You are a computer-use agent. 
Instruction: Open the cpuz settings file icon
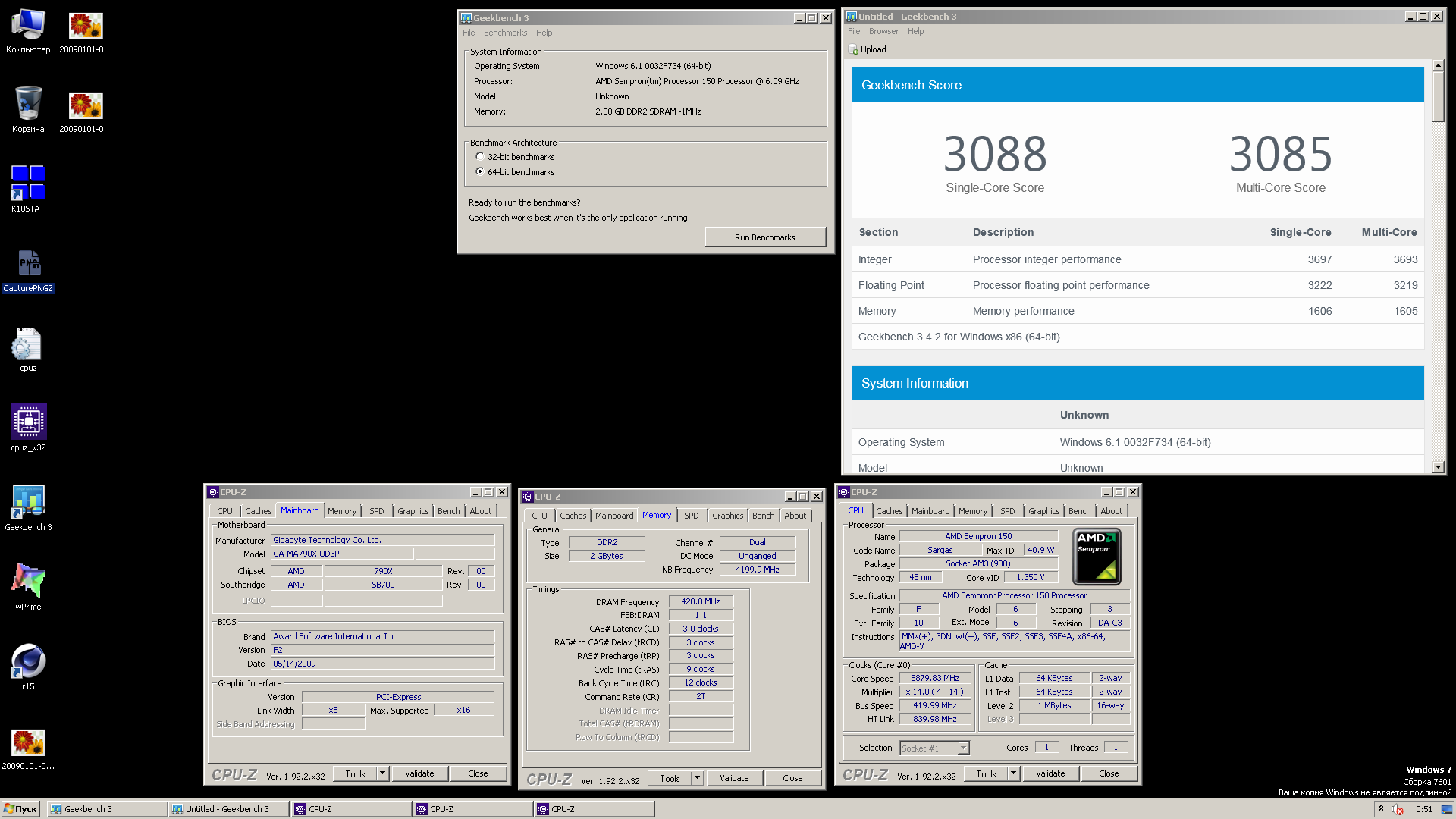pos(28,349)
